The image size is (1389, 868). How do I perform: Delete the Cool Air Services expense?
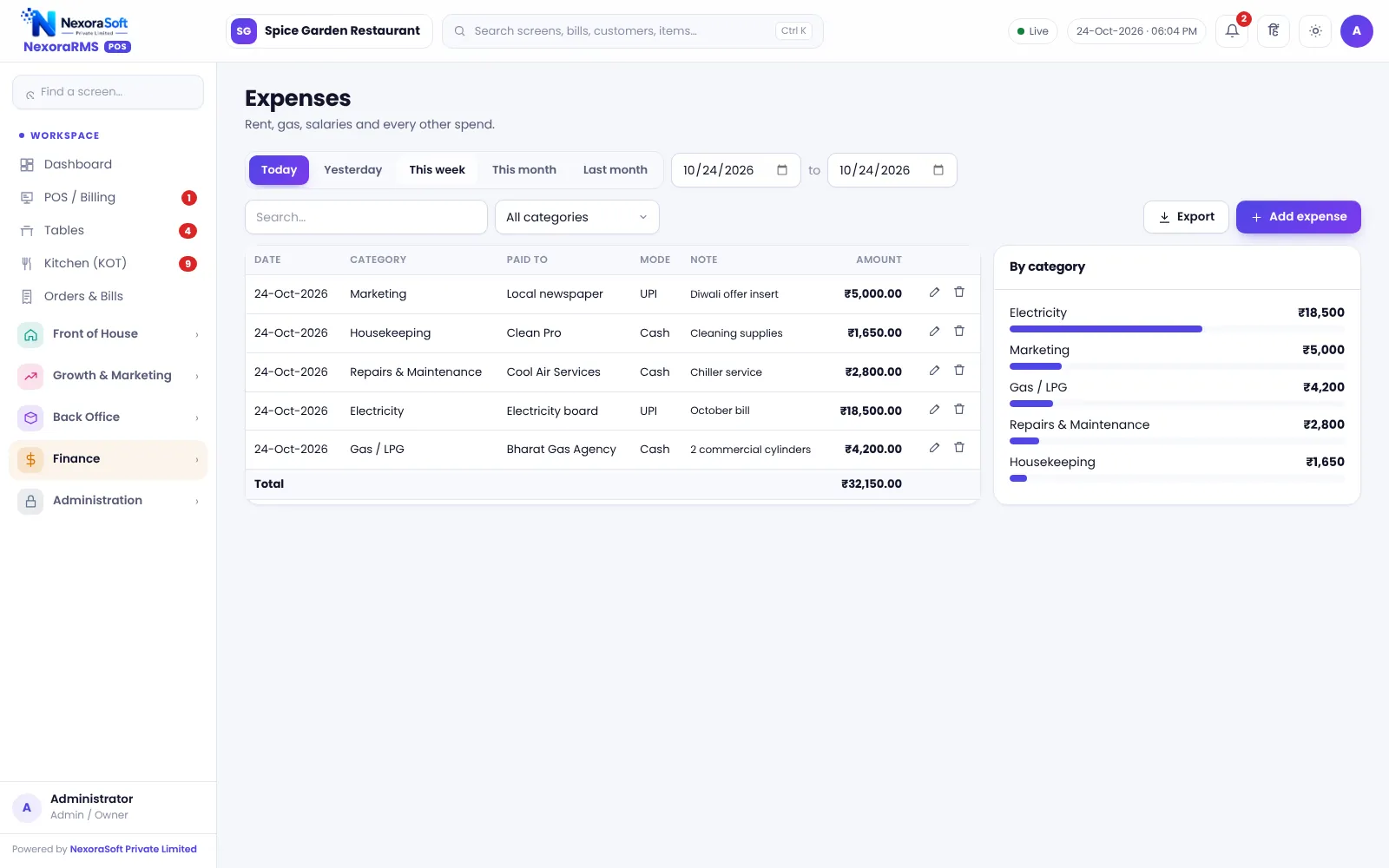(959, 371)
